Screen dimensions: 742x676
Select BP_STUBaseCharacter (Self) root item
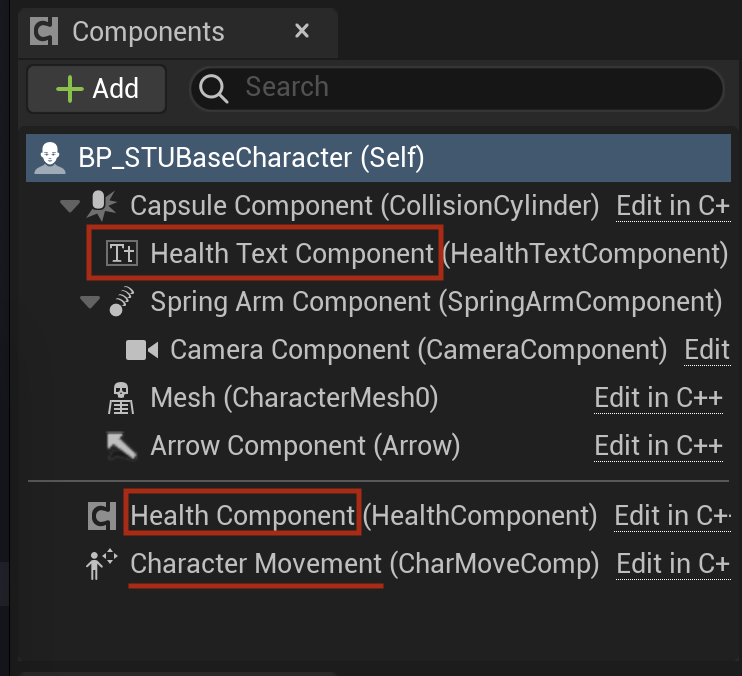click(x=379, y=158)
